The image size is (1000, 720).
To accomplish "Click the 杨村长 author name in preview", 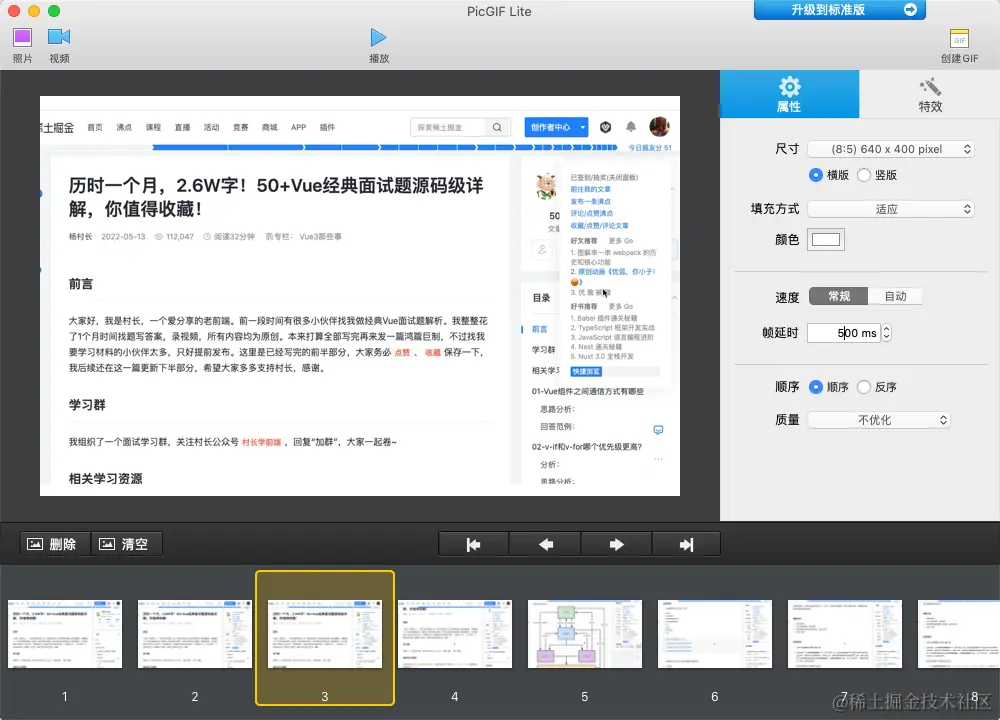I will tap(80, 237).
